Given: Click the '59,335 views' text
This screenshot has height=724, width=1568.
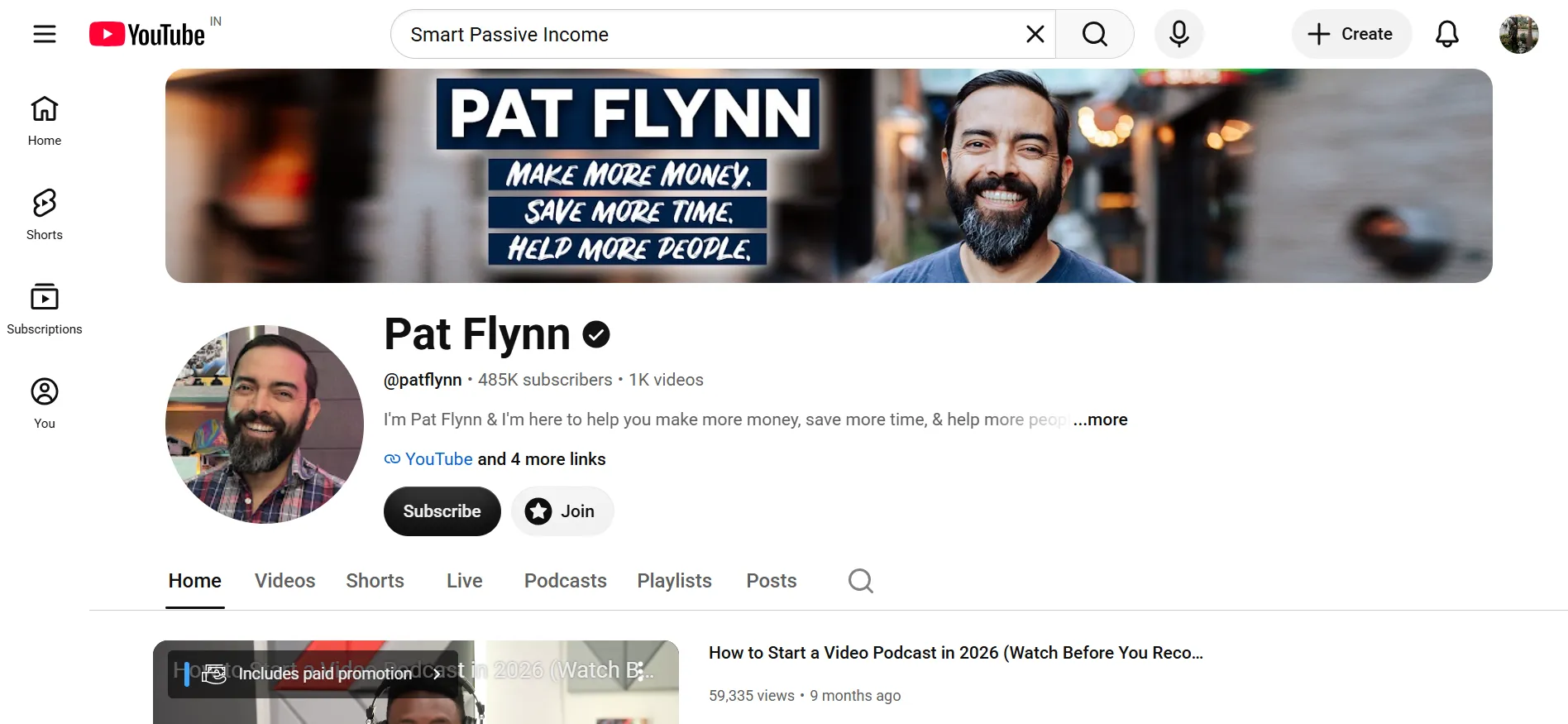Looking at the screenshot, I should pyautogui.click(x=752, y=696).
